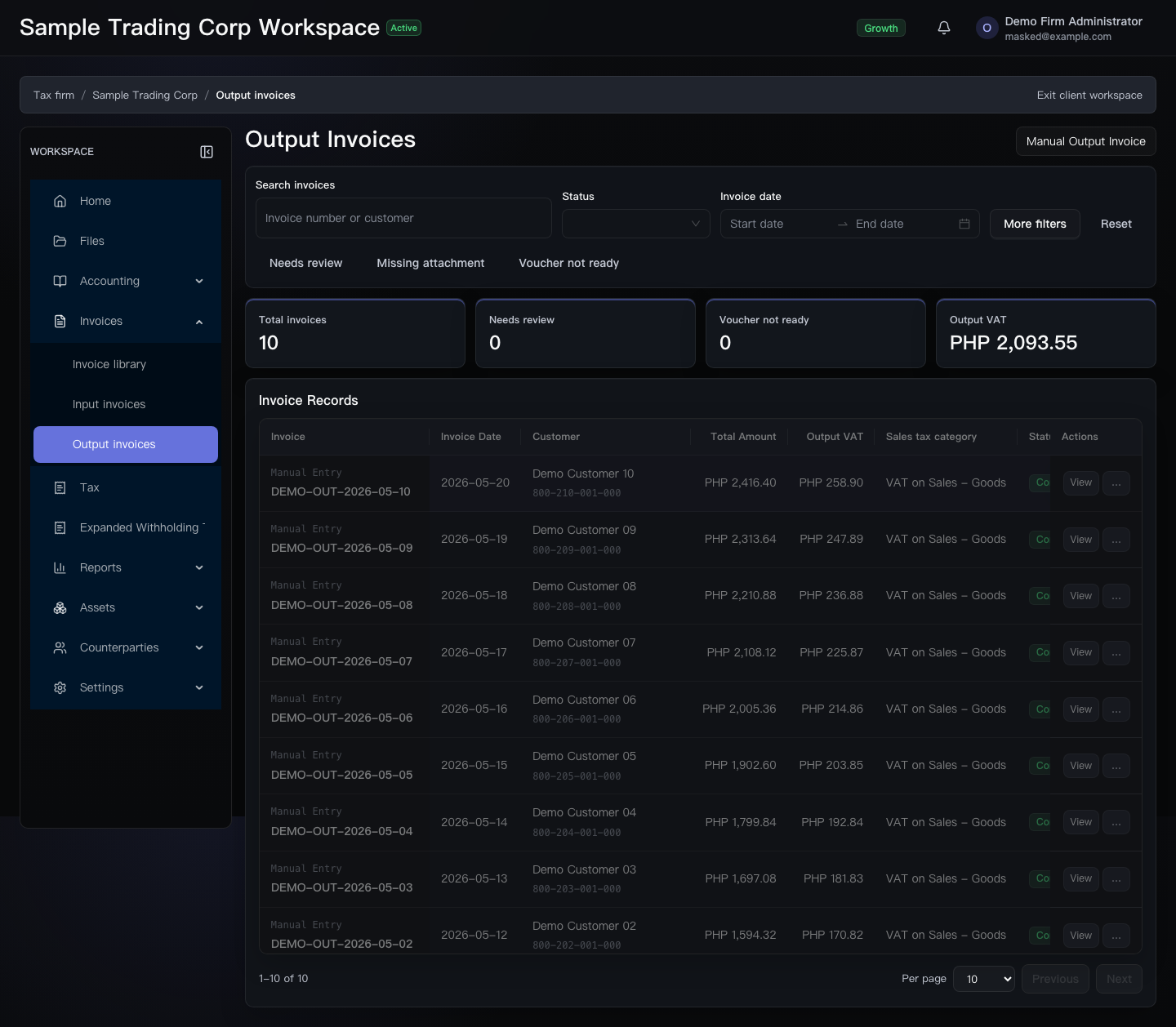Open the Expanded Withholding label

[143, 527]
